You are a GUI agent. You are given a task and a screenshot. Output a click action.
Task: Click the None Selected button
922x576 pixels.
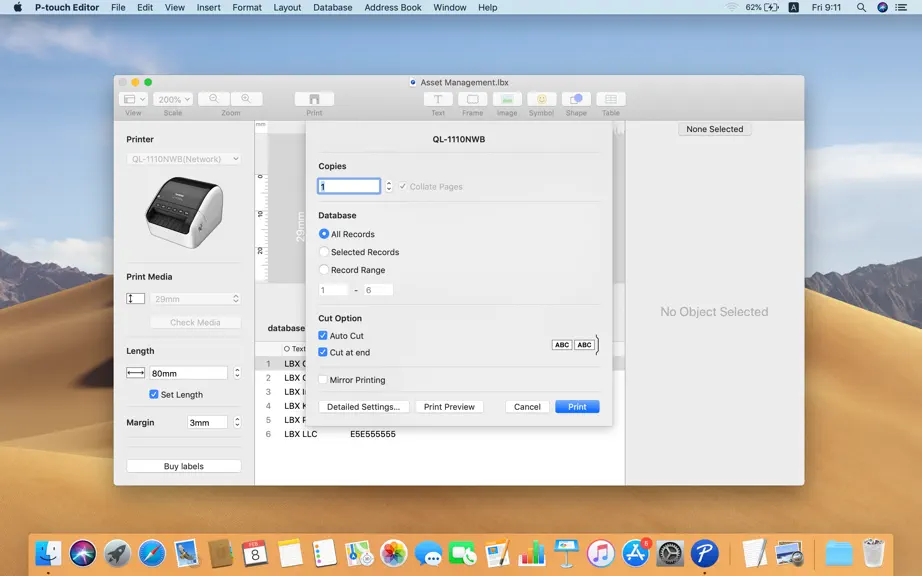(714, 129)
